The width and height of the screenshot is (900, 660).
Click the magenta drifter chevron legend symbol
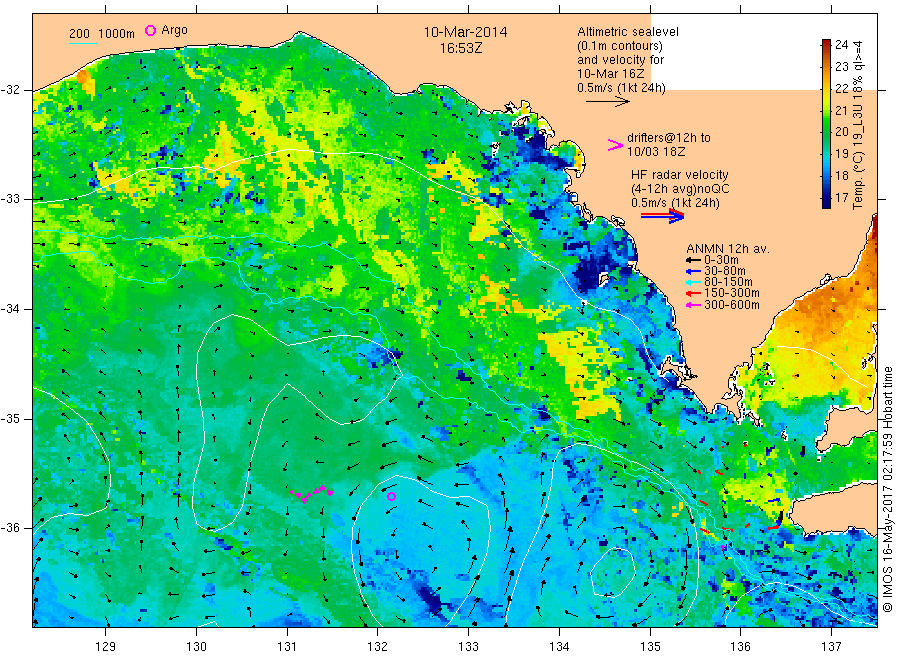(615, 145)
